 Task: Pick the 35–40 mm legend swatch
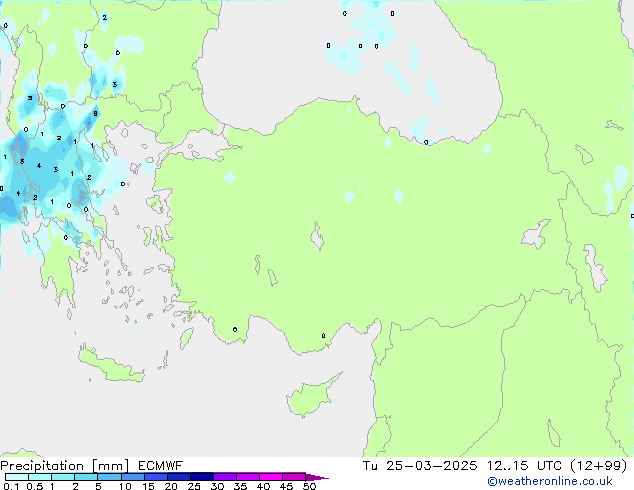point(247,477)
